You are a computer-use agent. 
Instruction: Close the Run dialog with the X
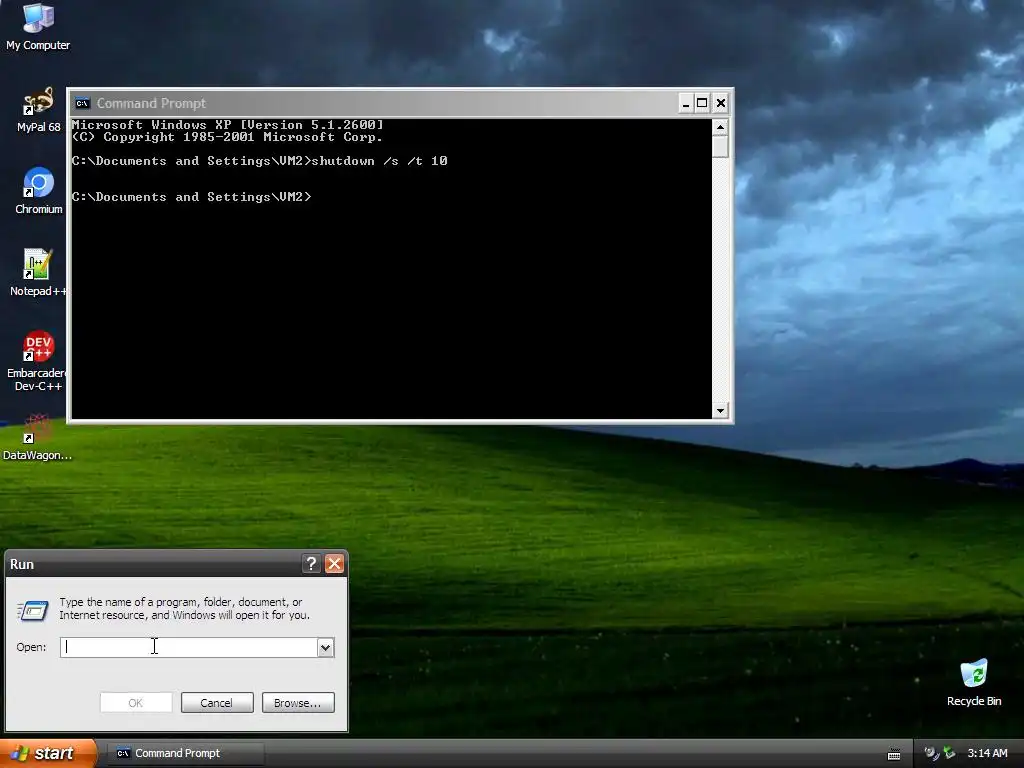(334, 564)
